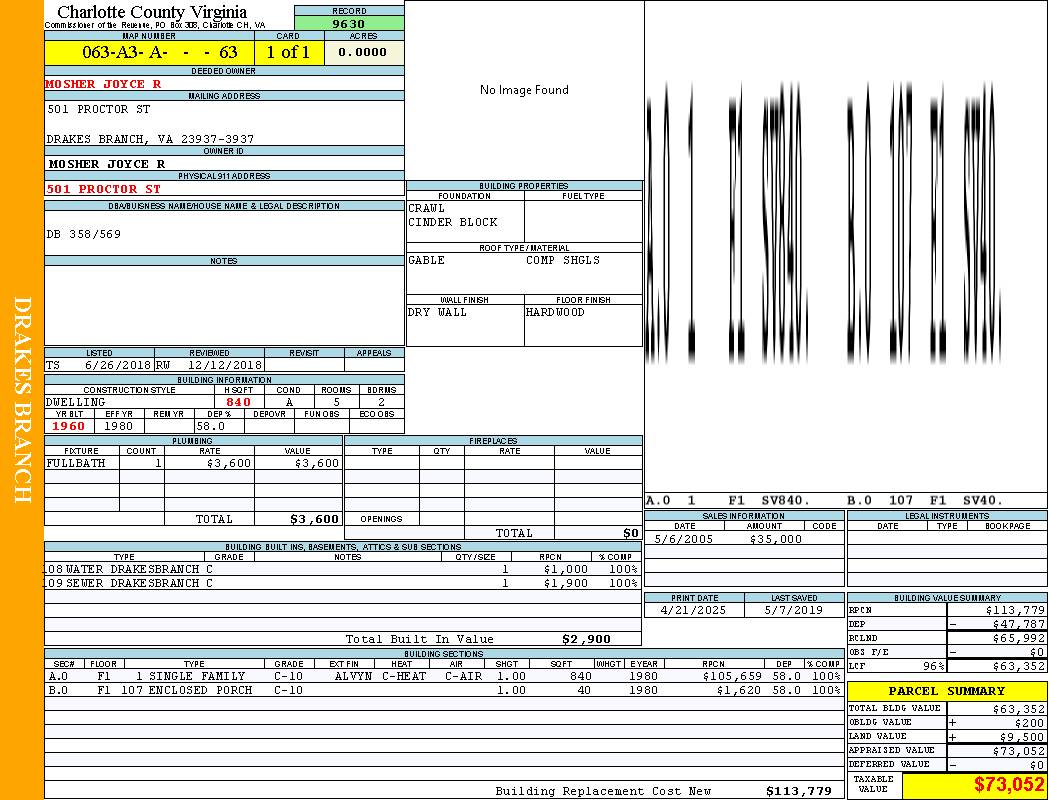This screenshot has height=800, width=1050.
Task: Click the DRAKES BRANCH vertical side banner
Action: [x=22, y=400]
